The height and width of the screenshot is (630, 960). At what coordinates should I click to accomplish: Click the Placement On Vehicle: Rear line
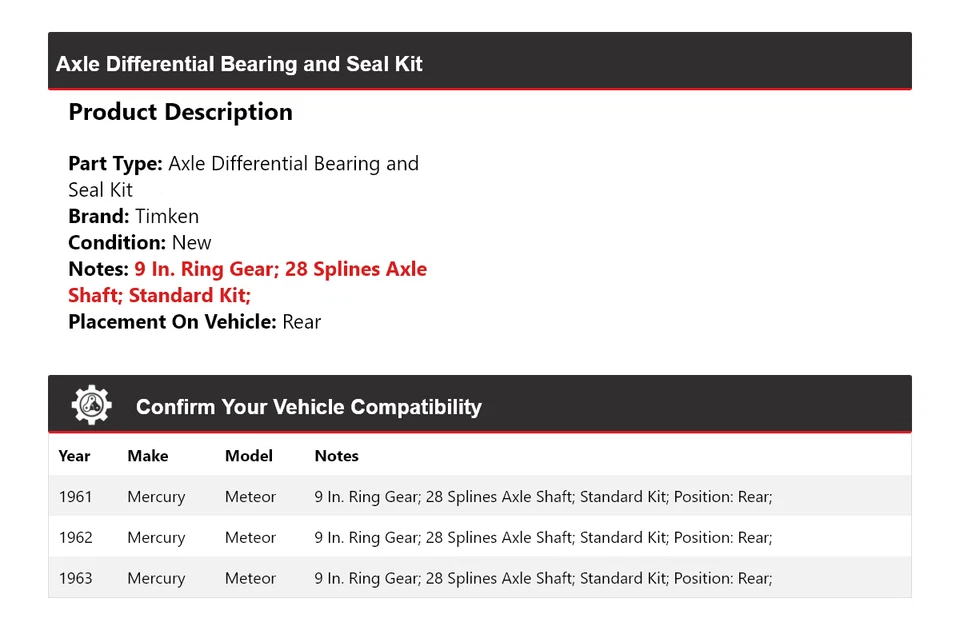[x=194, y=321]
